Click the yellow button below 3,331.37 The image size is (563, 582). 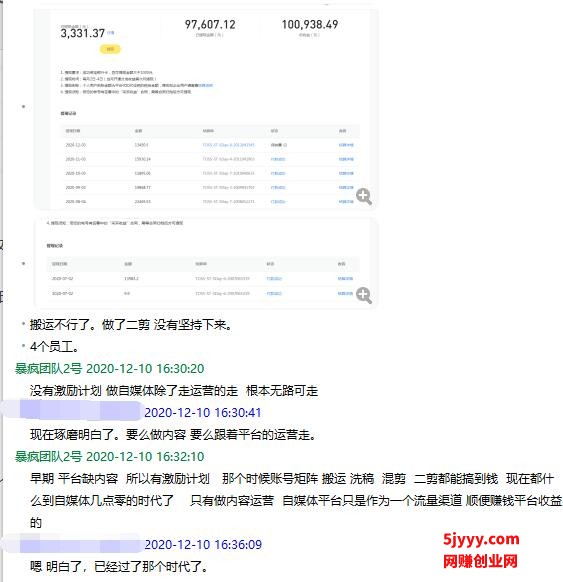click(110, 49)
